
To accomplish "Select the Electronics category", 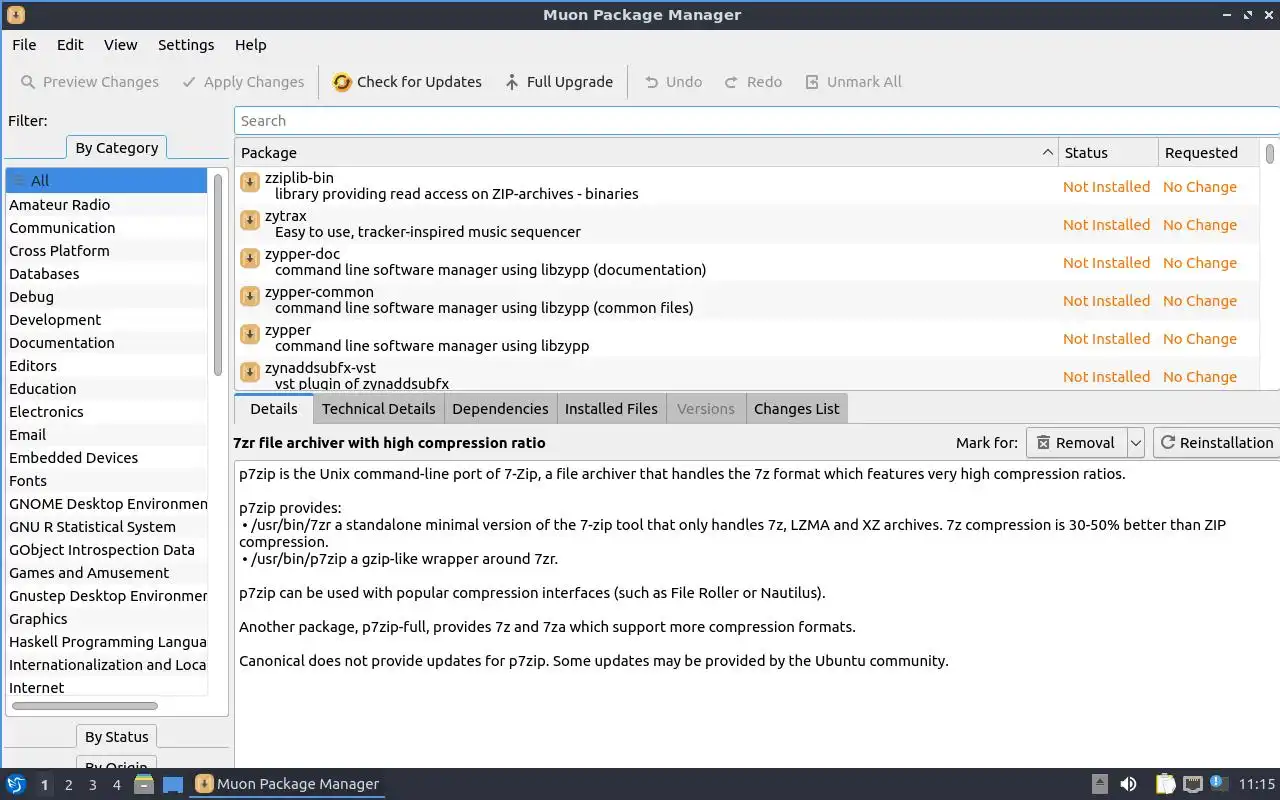I will pyautogui.click(x=106, y=412).
